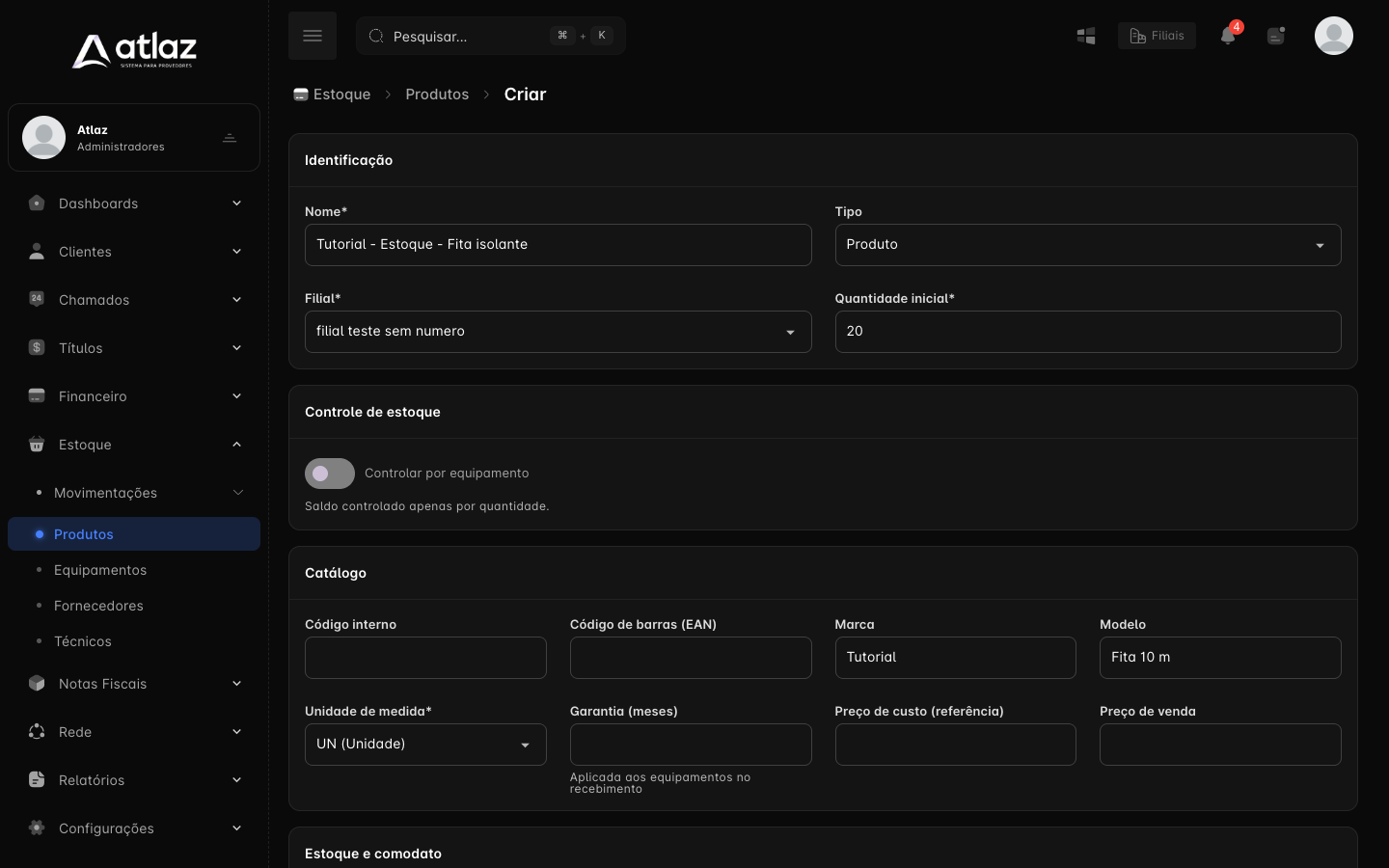Image resolution: width=1389 pixels, height=868 pixels.
Task: Click the Chamados 24 icon
Action: [37, 299]
